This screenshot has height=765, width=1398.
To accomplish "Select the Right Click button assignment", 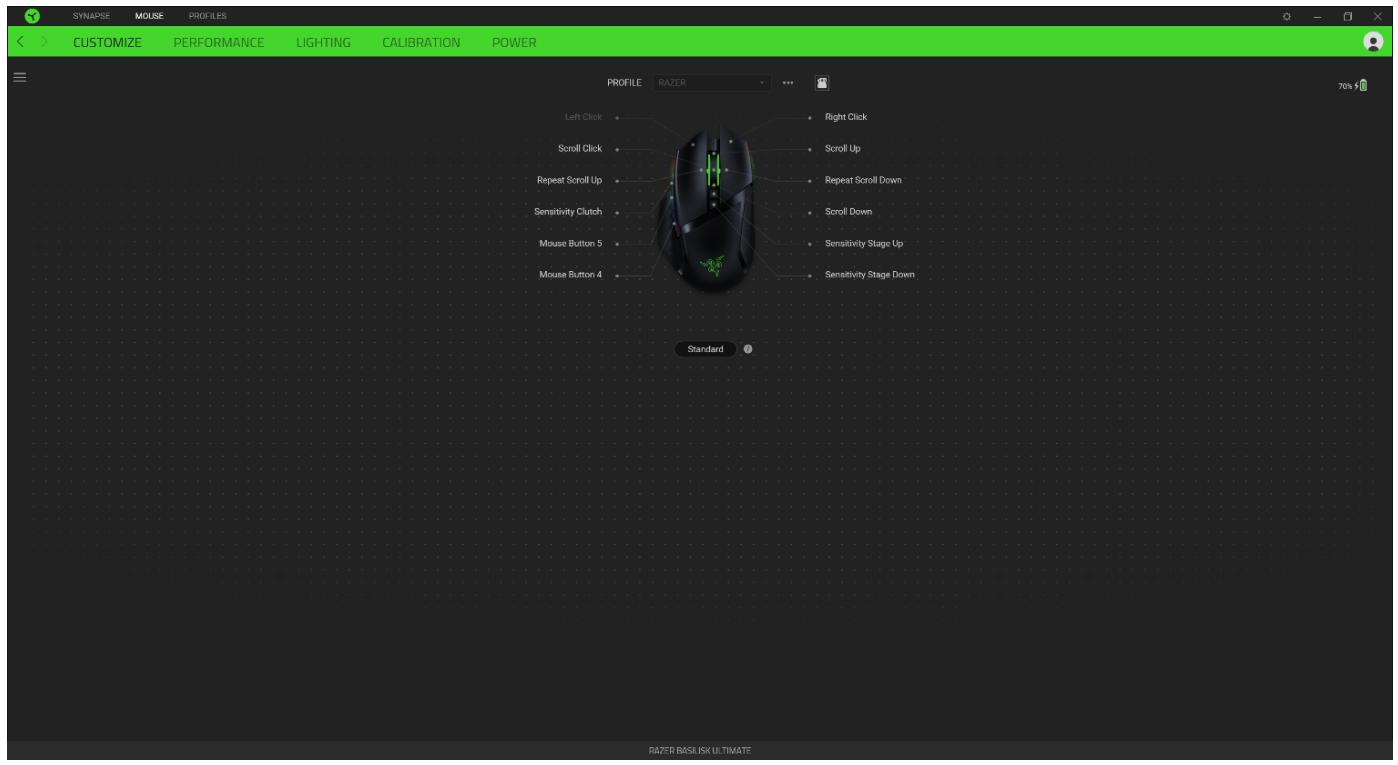I will coord(846,117).
